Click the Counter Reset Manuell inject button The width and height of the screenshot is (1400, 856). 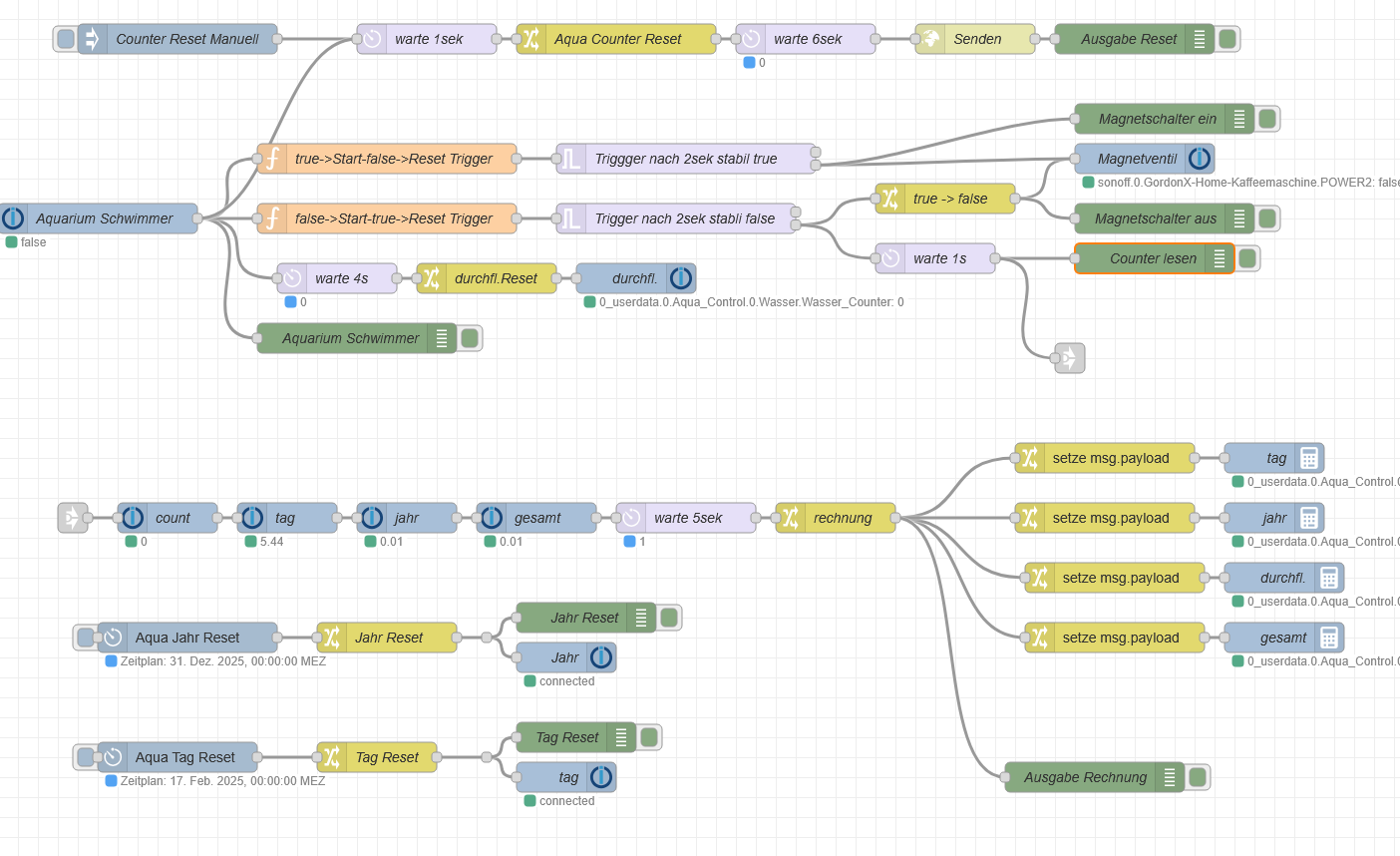pos(66,39)
